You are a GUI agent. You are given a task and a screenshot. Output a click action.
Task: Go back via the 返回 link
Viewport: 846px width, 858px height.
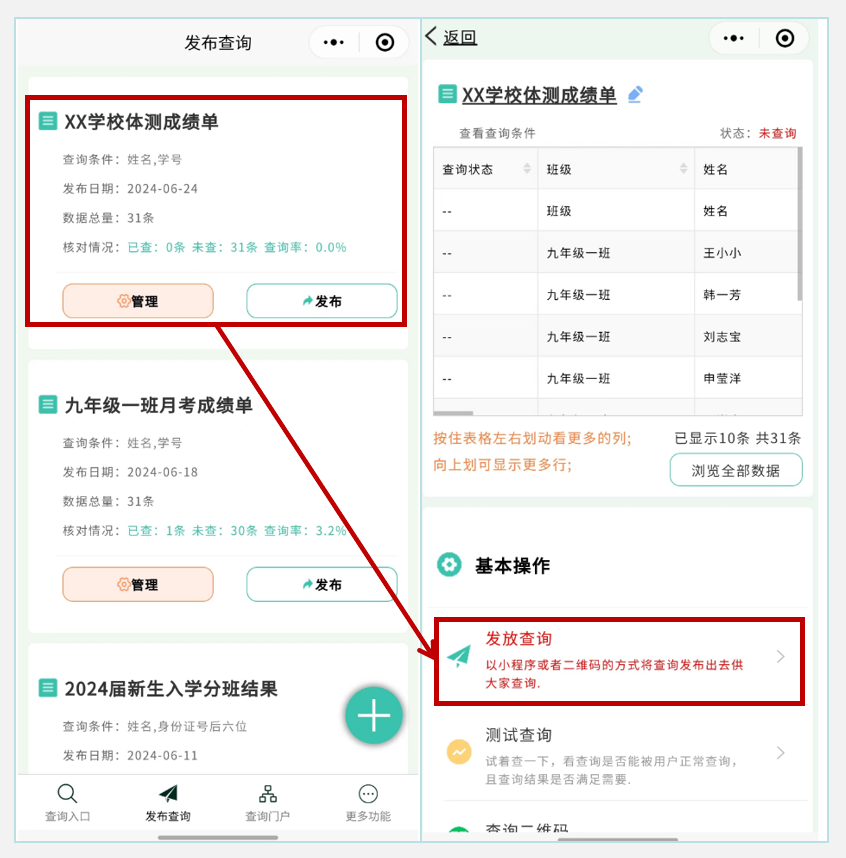[460, 37]
